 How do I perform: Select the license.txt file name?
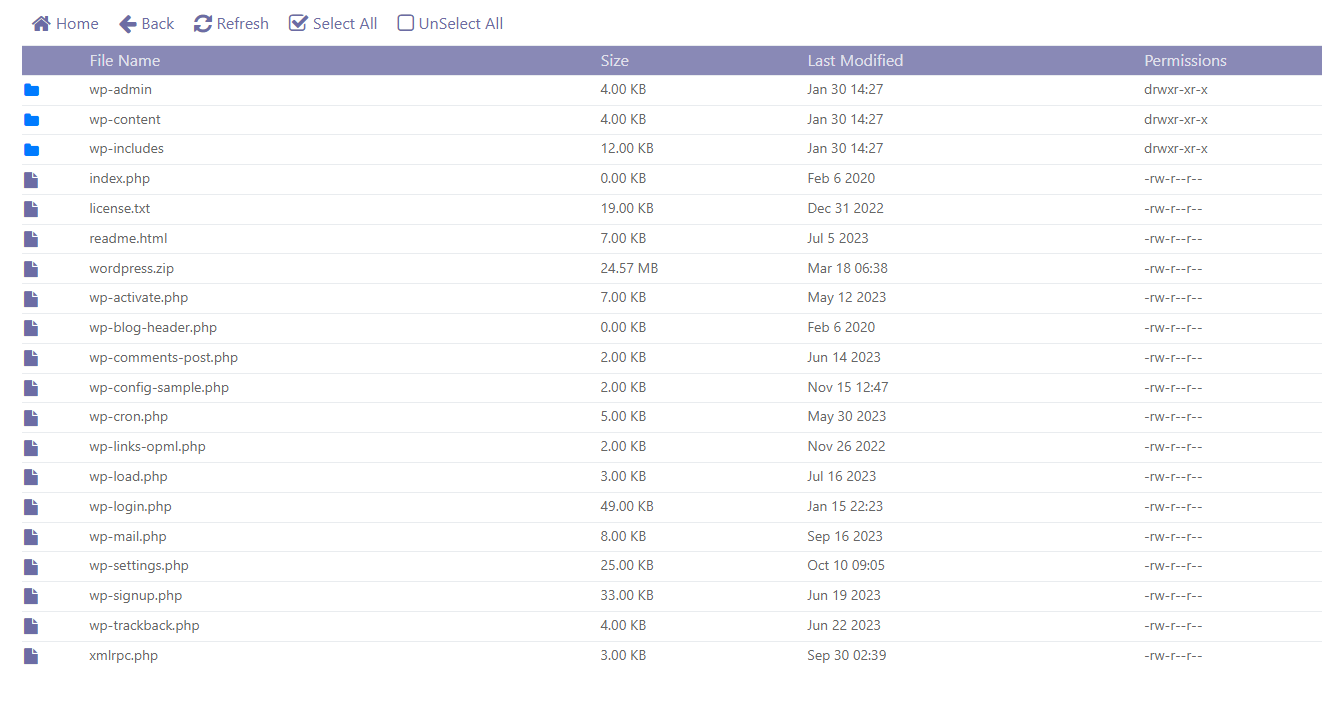(119, 208)
